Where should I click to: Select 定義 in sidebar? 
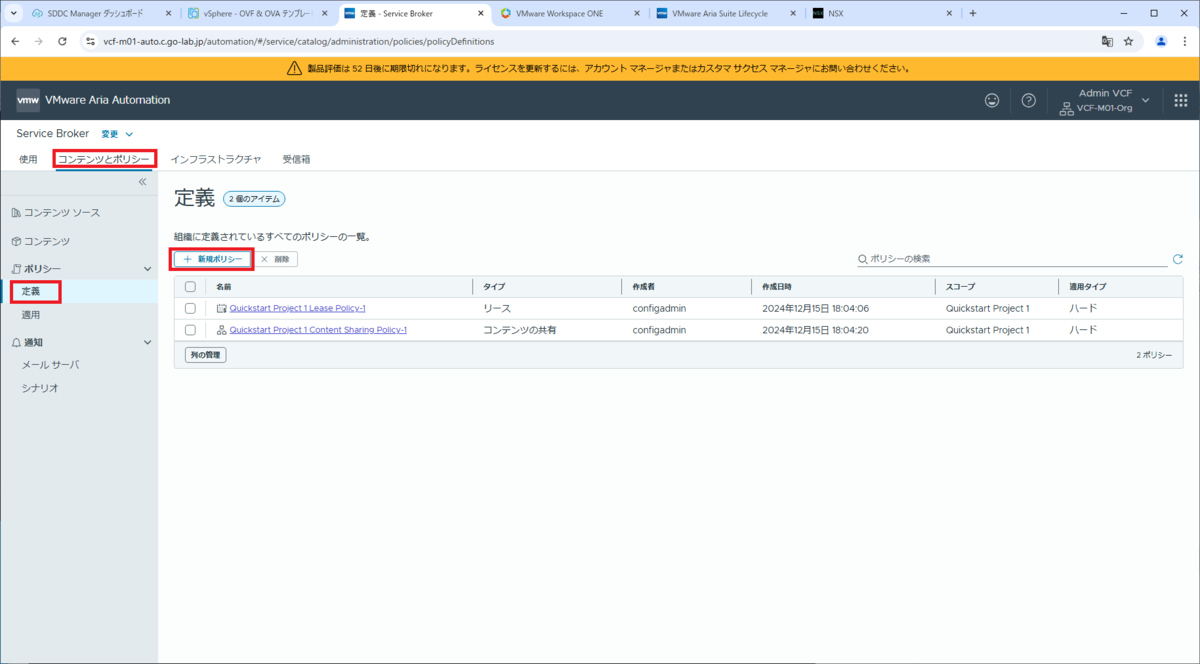[31, 291]
